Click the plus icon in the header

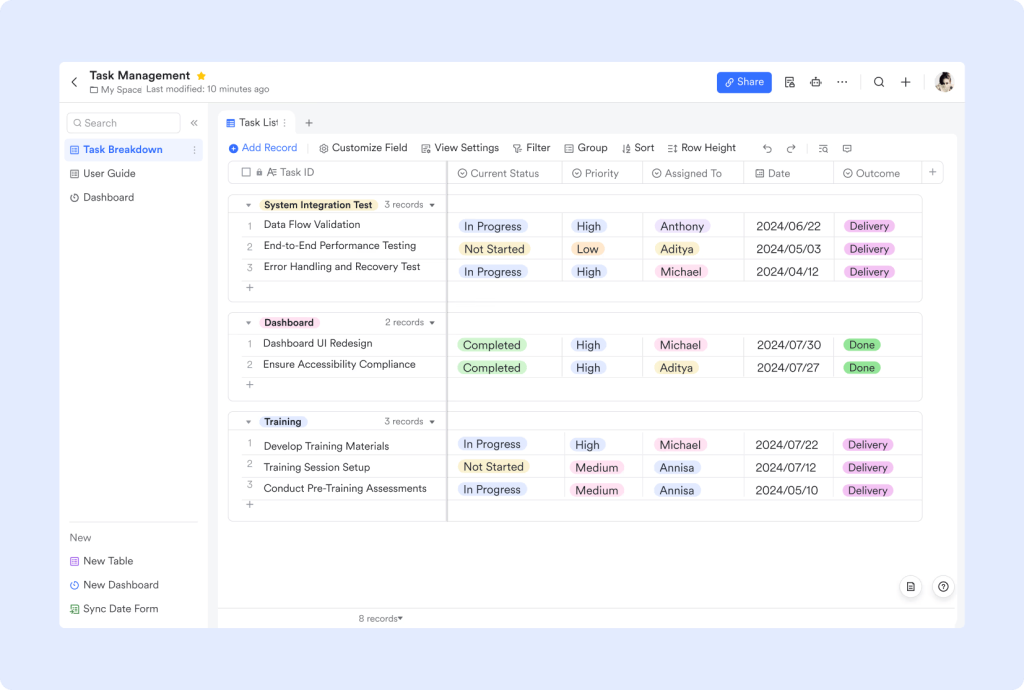point(906,82)
